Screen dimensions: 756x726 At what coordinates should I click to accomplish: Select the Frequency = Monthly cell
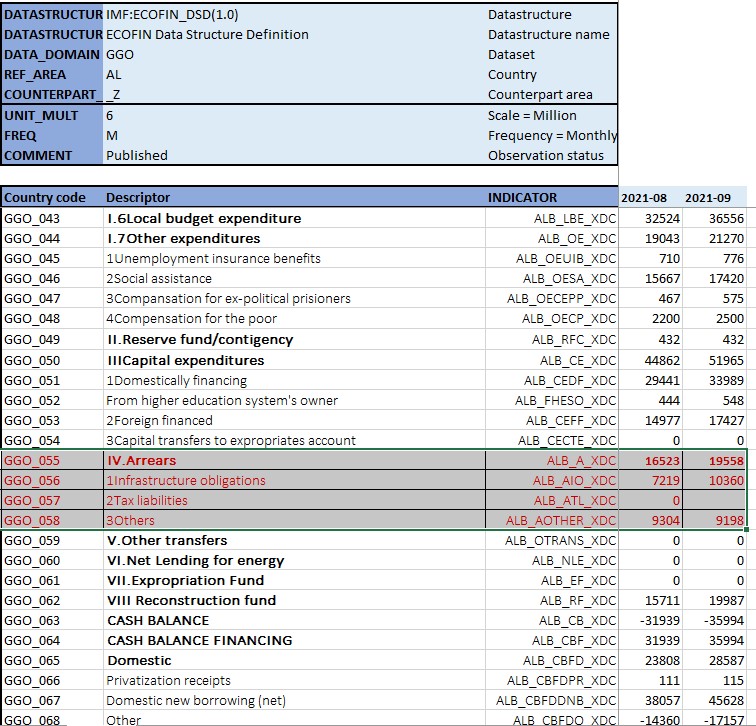552,135
